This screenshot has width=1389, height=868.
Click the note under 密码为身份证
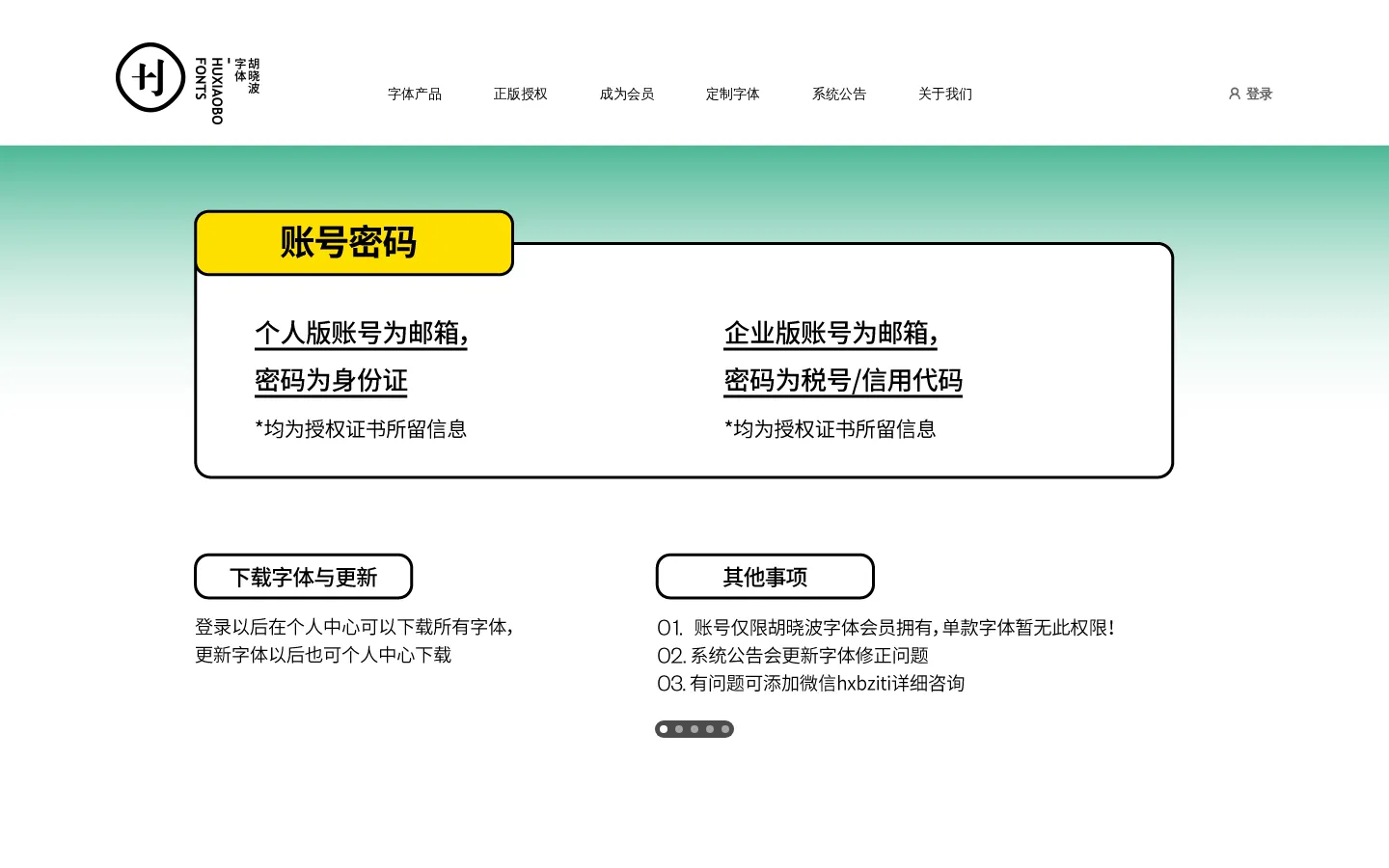(361, 429)
